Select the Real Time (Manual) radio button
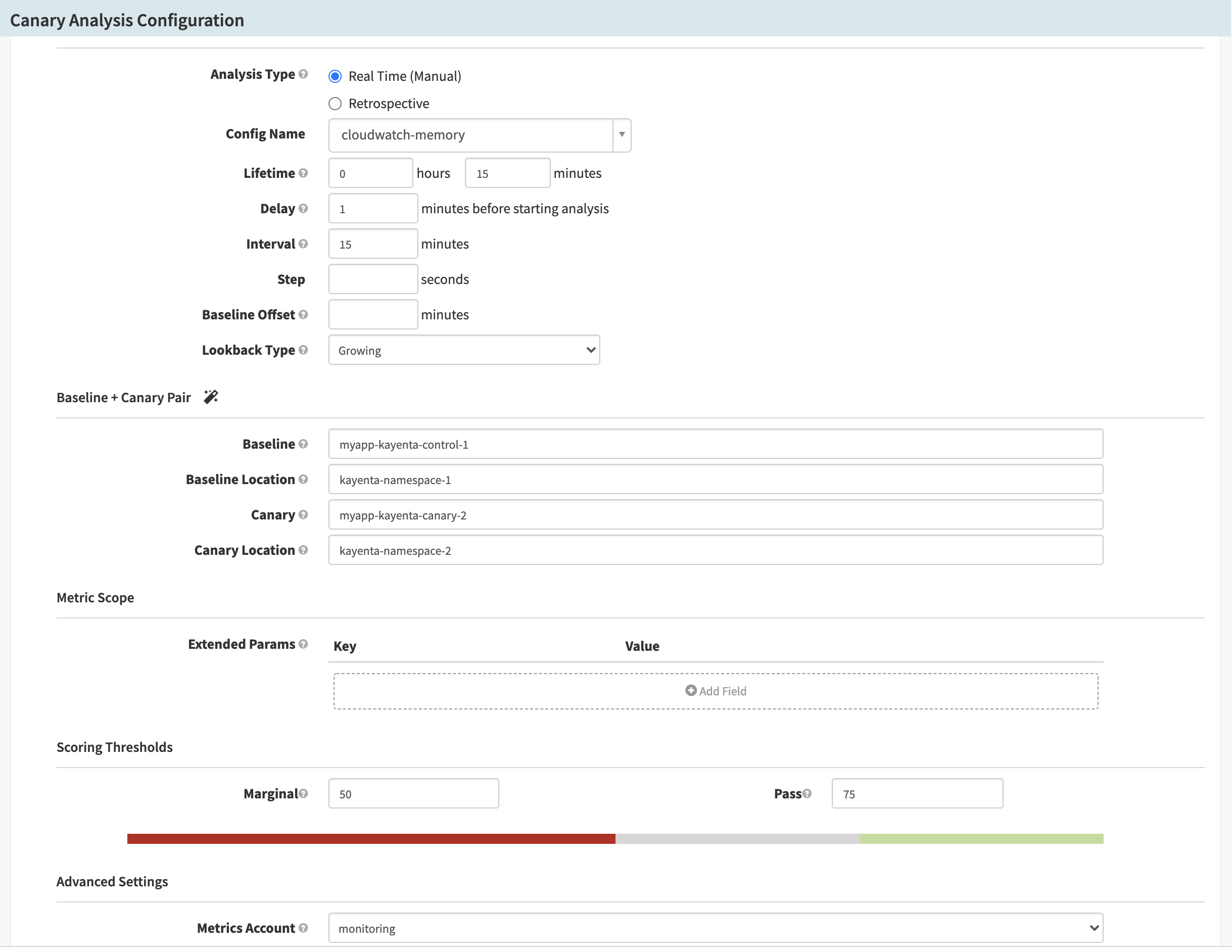The height and width of the screenshot is (952, 1232). (x=335, y=76)
